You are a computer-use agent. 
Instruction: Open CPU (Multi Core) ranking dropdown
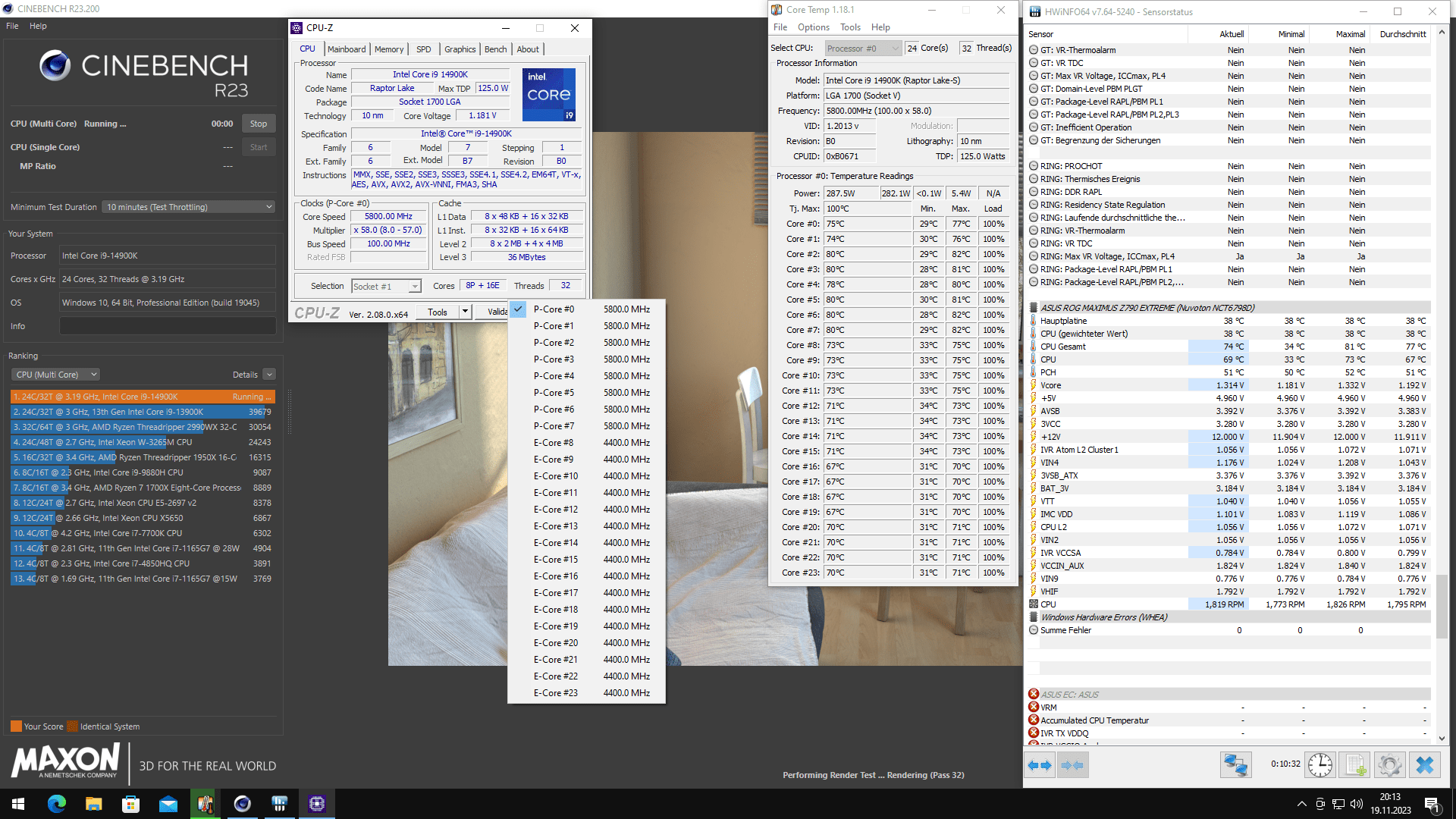click(55, 375)
